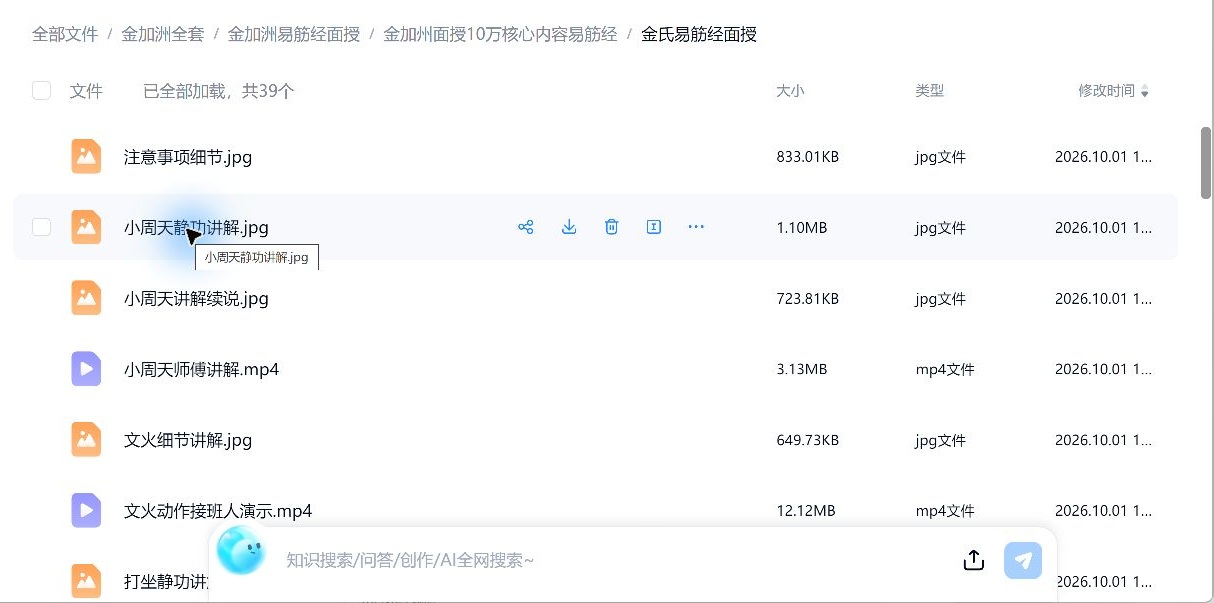This screenshot has width=1214, height=603.
Task: Open more options for 小周天静功讲解.jpg
Action: [x=697, y=227]
